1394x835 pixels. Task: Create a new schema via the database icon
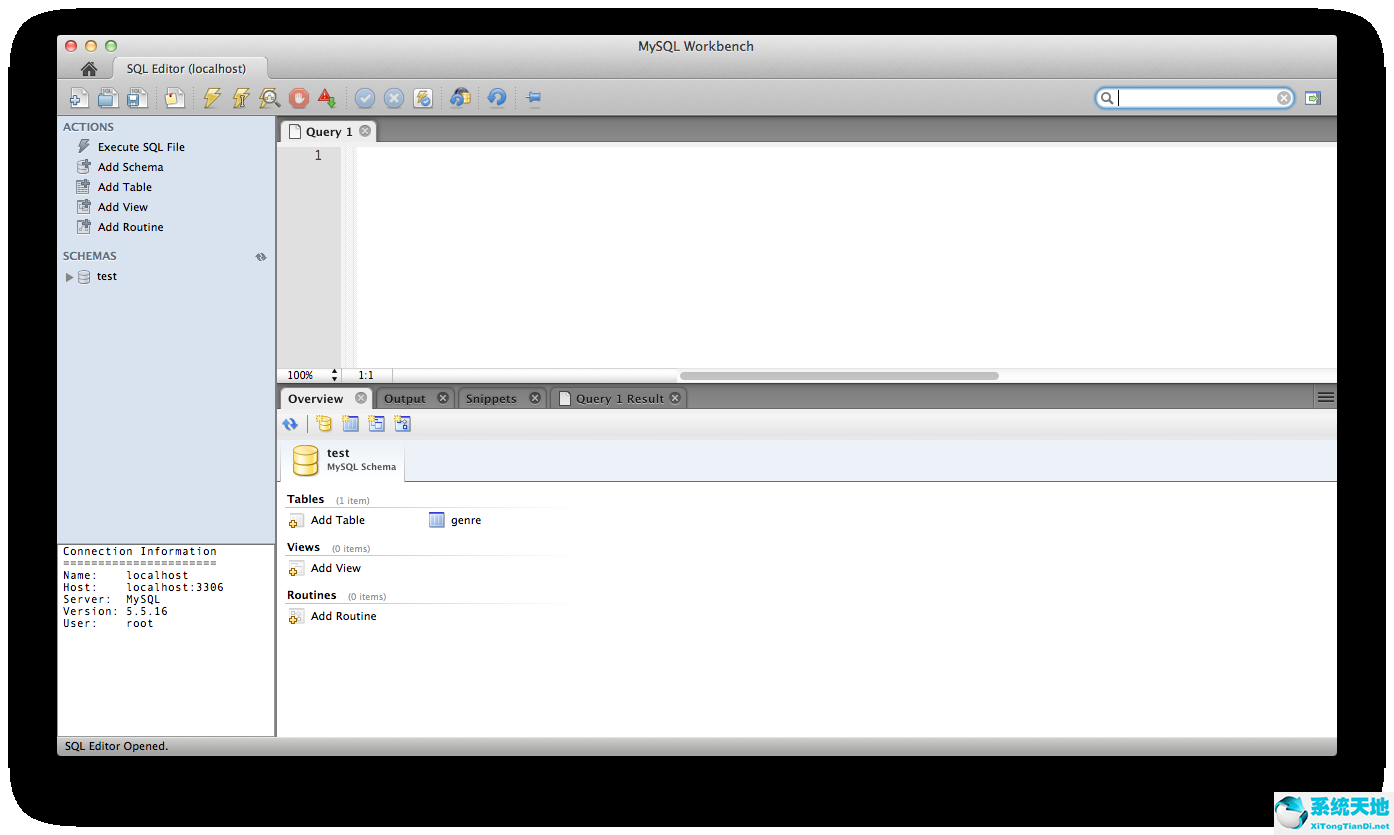[323, 423]
